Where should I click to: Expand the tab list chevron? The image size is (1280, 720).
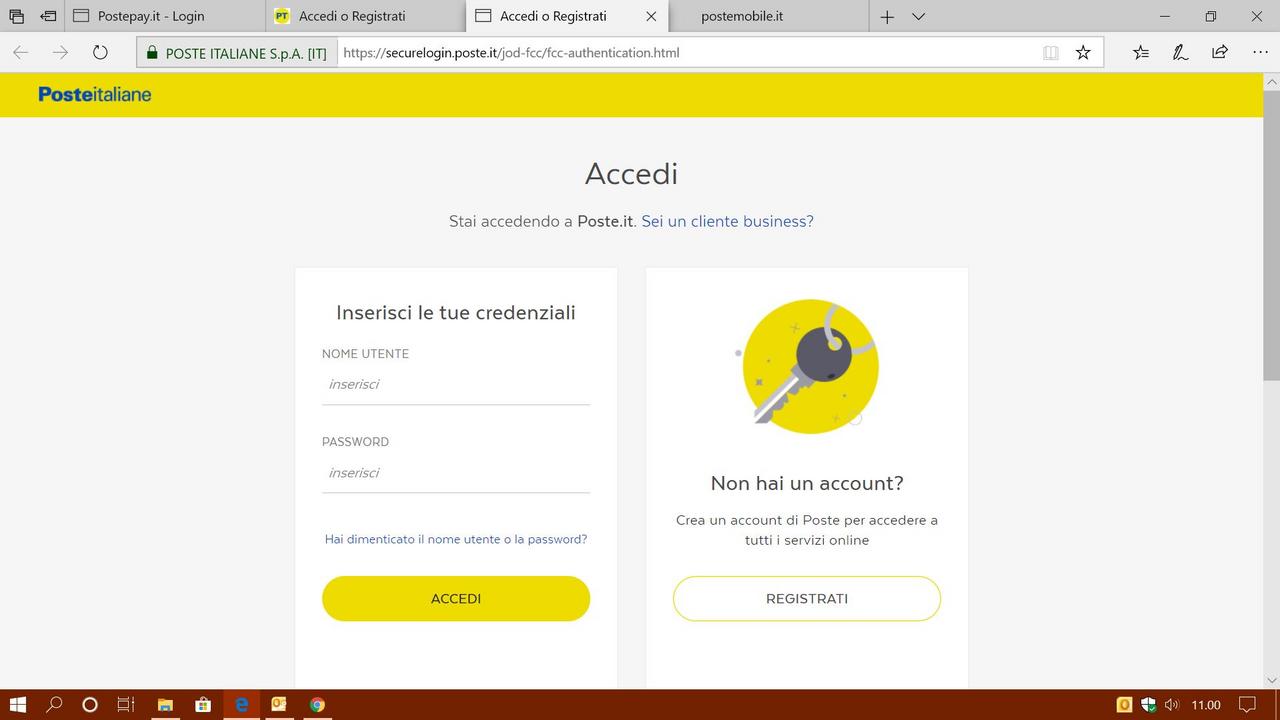(919, 16)
